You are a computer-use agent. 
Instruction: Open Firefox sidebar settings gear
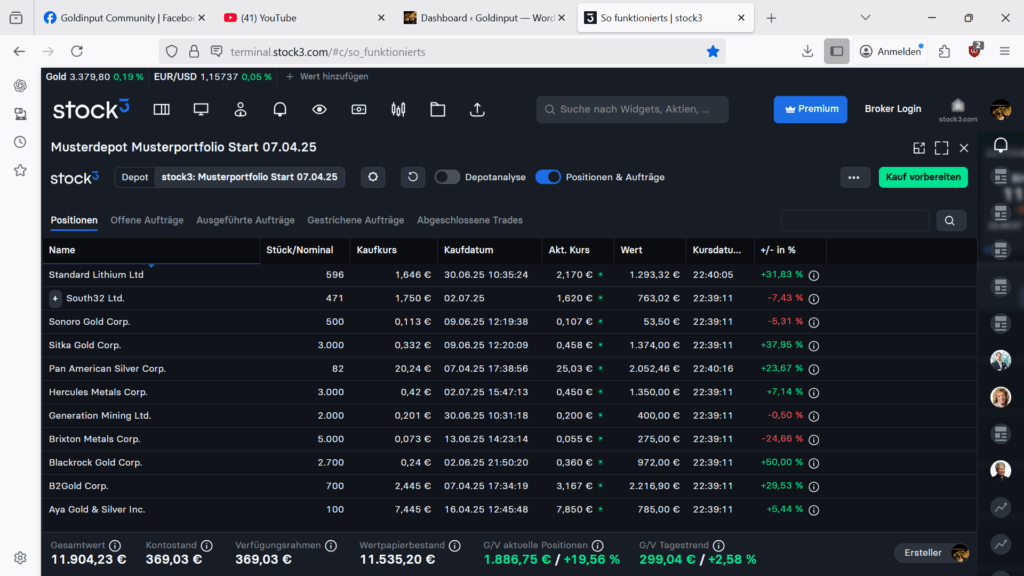(x=20, y=558)
